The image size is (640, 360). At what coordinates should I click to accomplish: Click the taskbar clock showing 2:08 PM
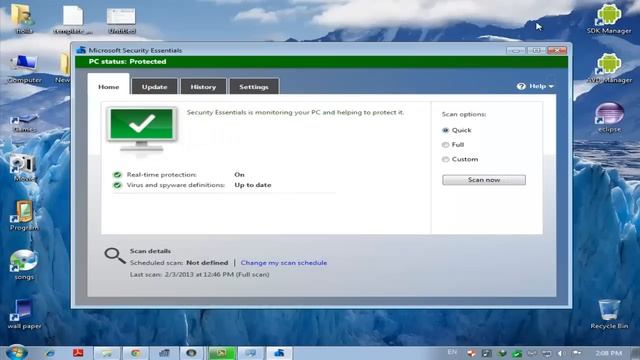pos(609,353)
